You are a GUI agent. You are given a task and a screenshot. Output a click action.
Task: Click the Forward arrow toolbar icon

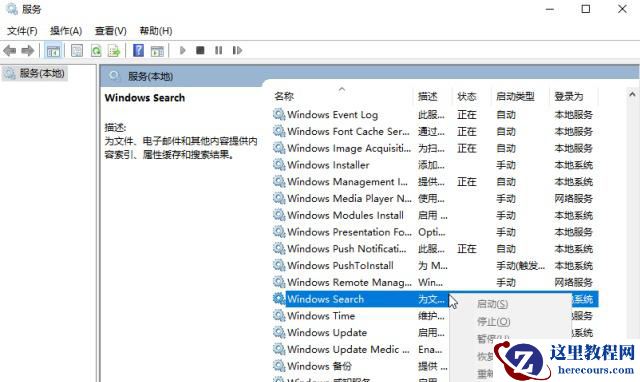tap(28, 51)
